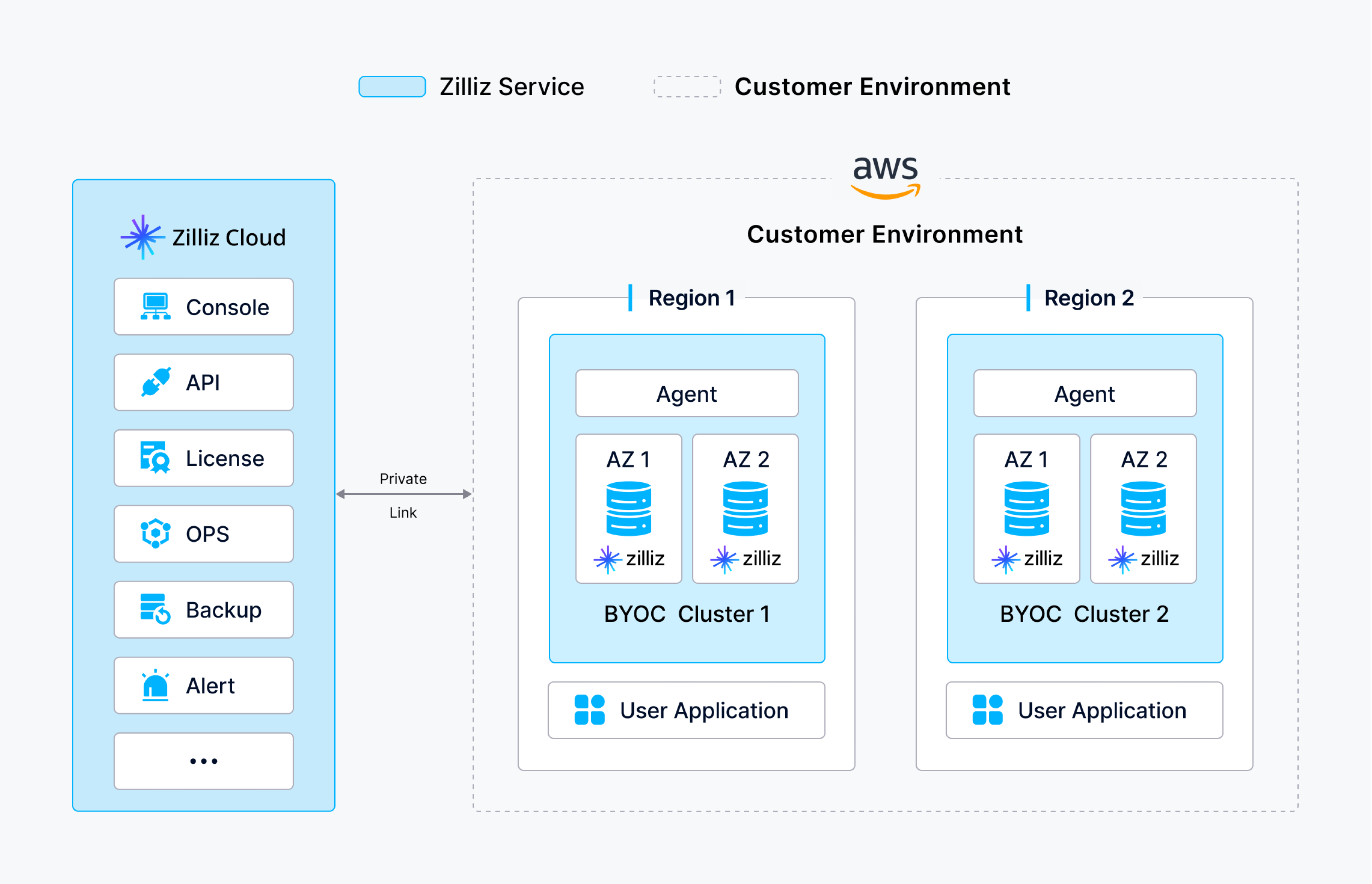Click zilliz logo in Cluster 1 AZ 2
This screenshot has width=1372, height=884.
coord(746,559)
